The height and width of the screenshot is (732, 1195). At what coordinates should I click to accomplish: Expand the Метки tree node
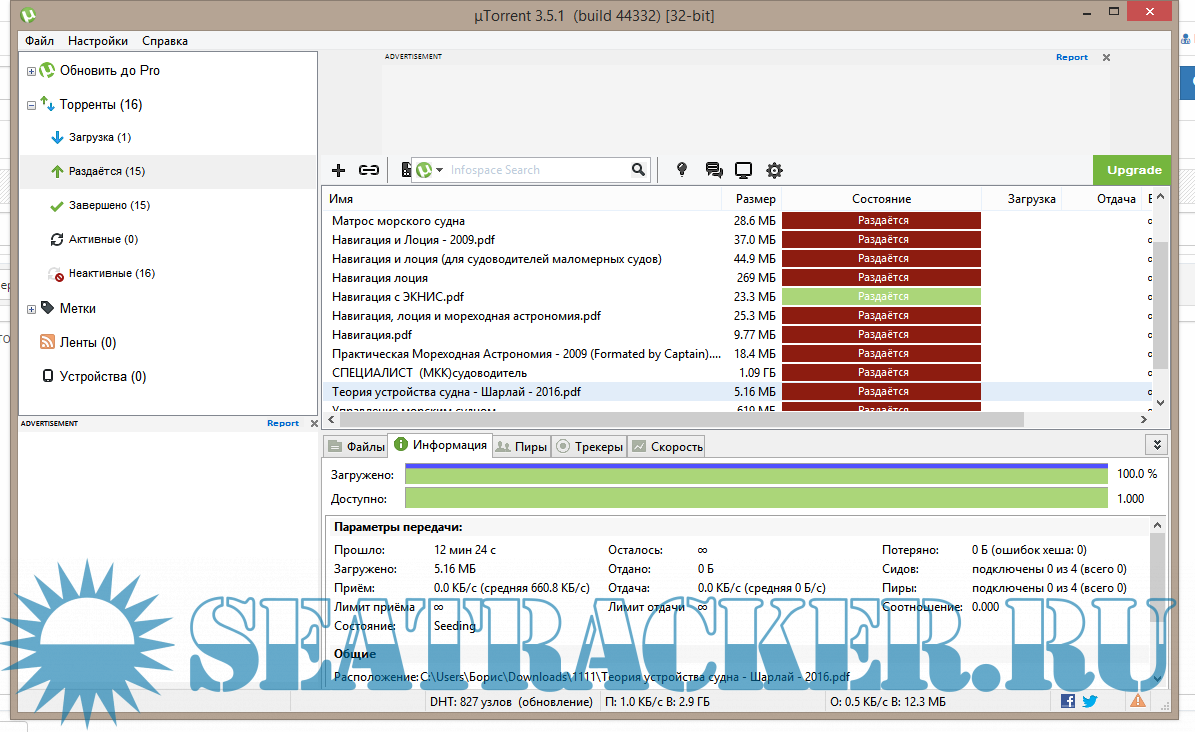coord(32,309)
